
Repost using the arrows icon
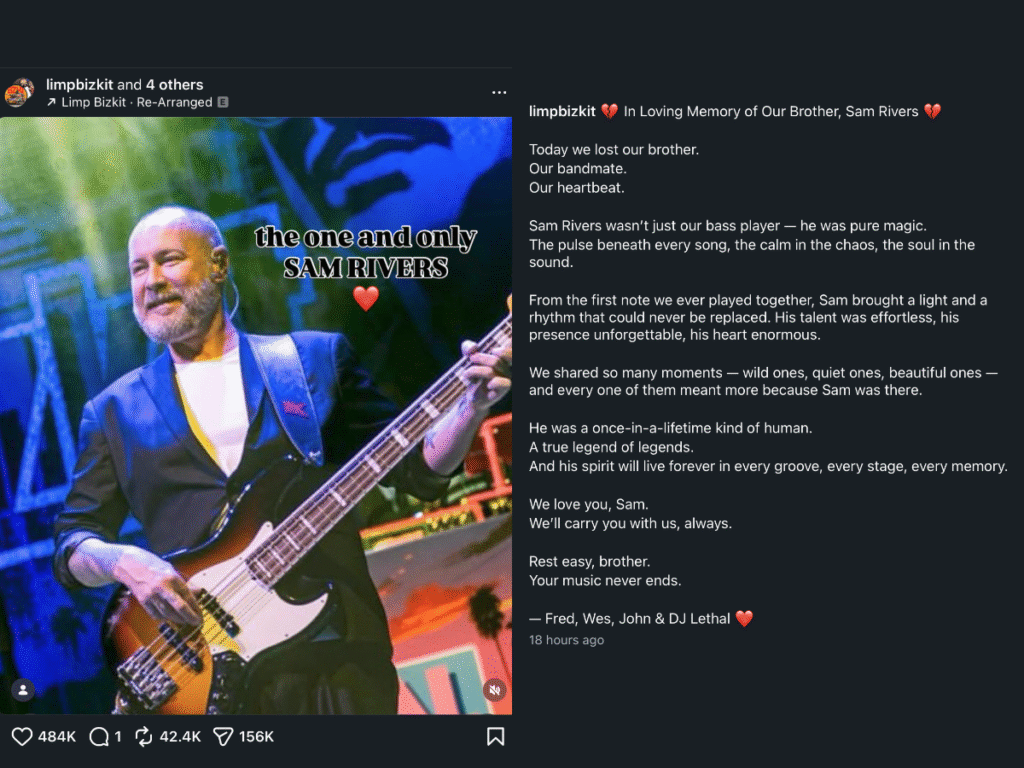pos(144,737)
